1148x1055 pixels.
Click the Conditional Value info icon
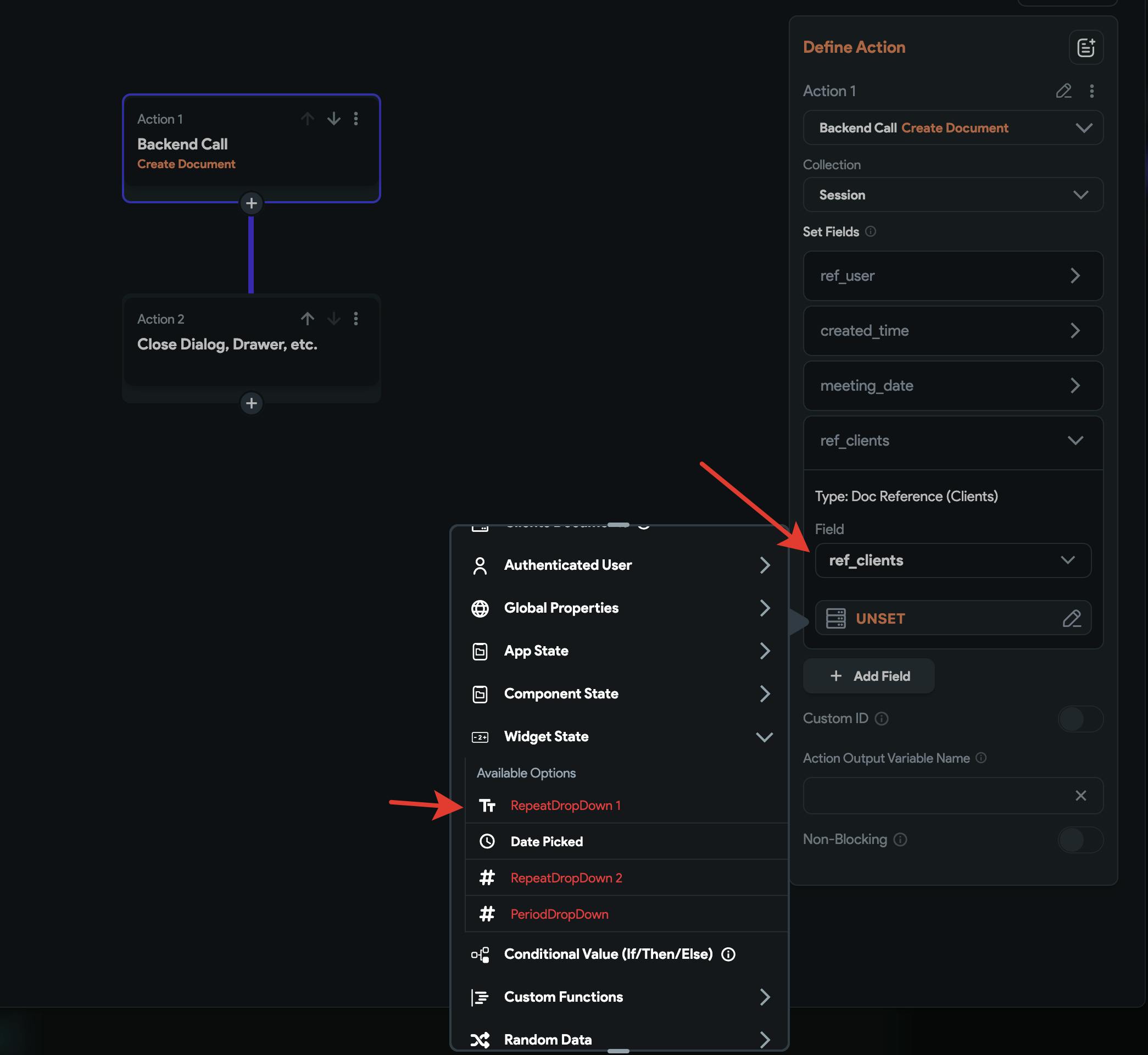(728, 954)
